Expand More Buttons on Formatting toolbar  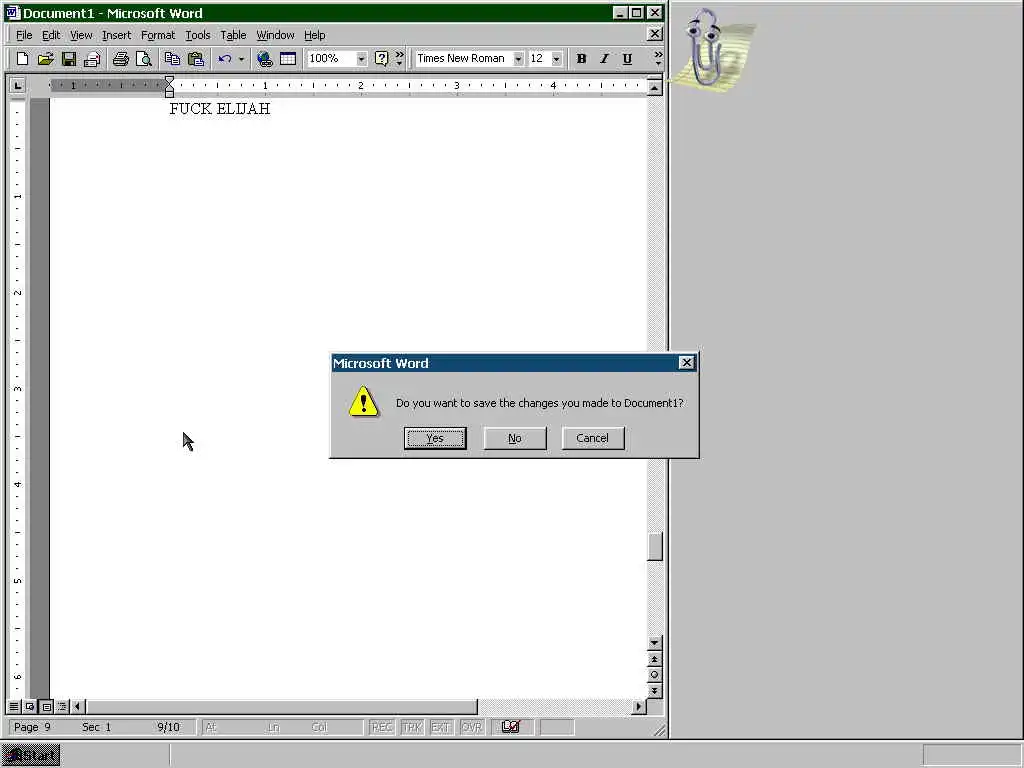[x=658, y=59]
